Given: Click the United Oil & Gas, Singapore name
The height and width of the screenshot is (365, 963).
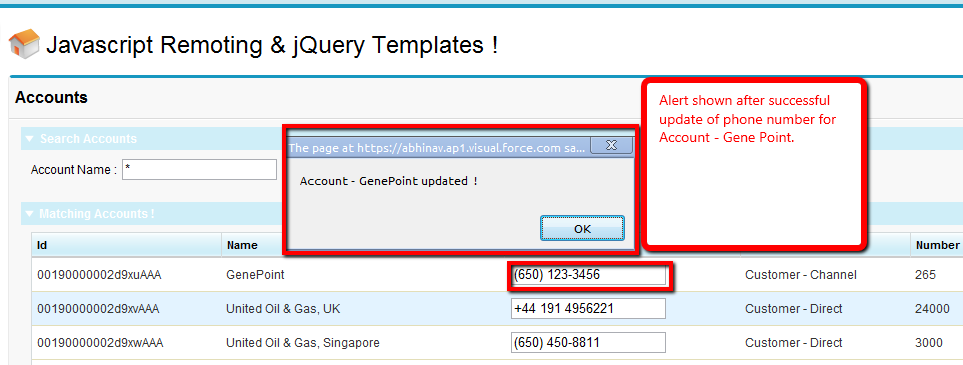Looking at the screenshot, I should 303,343.
